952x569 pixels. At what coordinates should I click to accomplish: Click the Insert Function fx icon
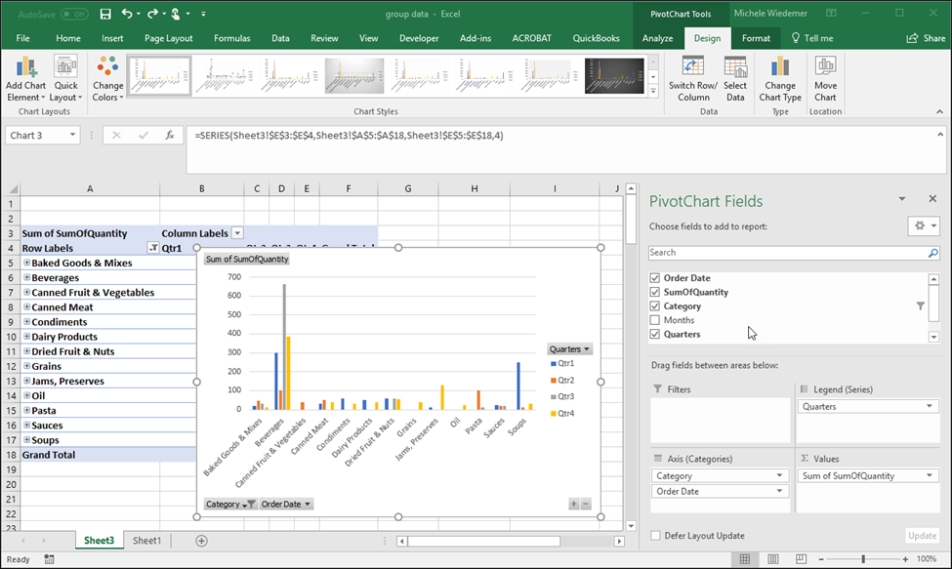click(x=170, y=135)
